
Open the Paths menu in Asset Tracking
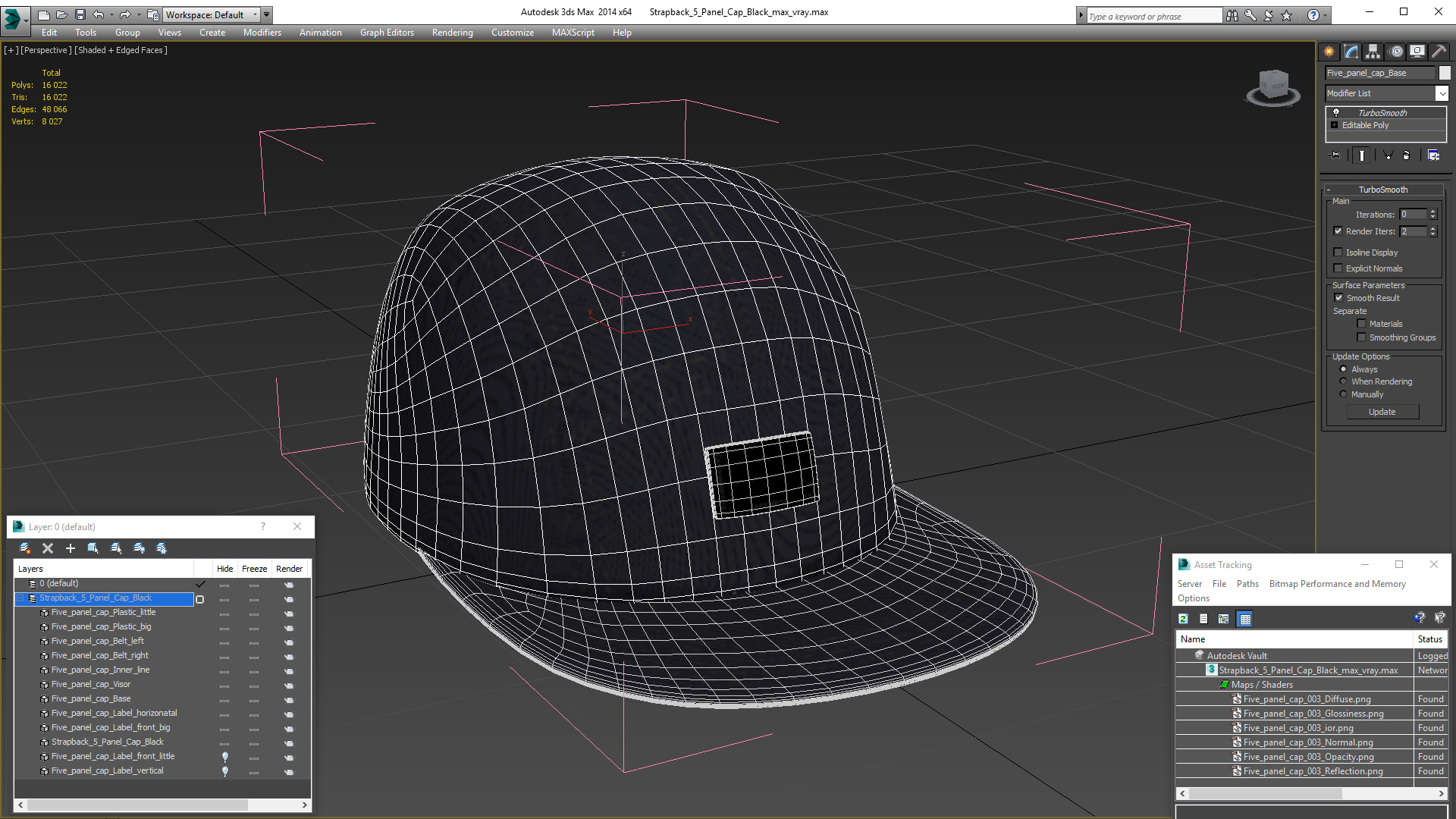tap(1247, 584)
